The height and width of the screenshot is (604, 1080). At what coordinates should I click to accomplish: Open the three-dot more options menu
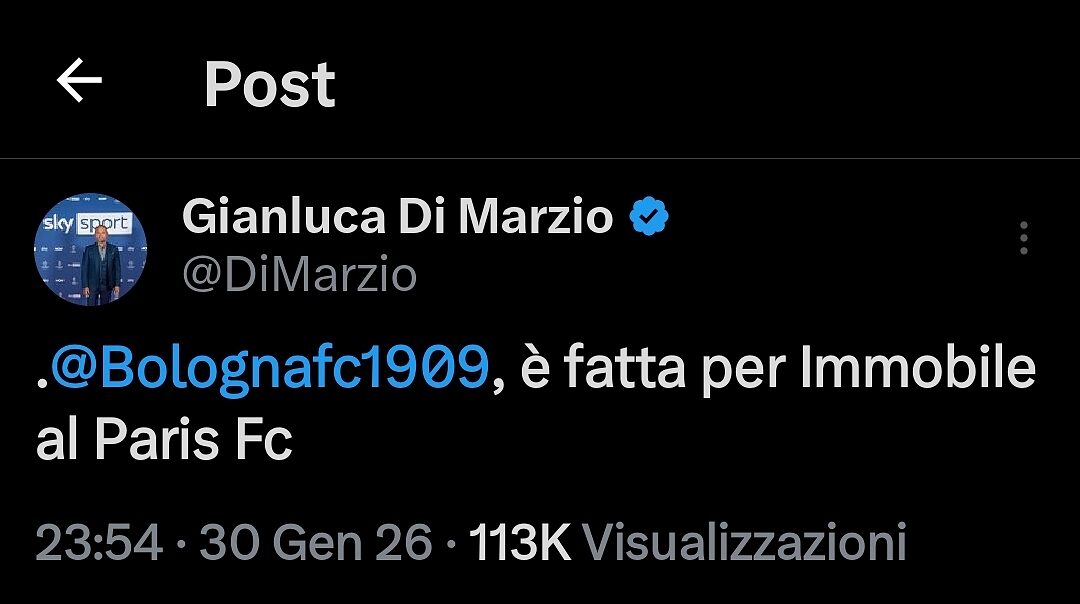coord(1023,238)
